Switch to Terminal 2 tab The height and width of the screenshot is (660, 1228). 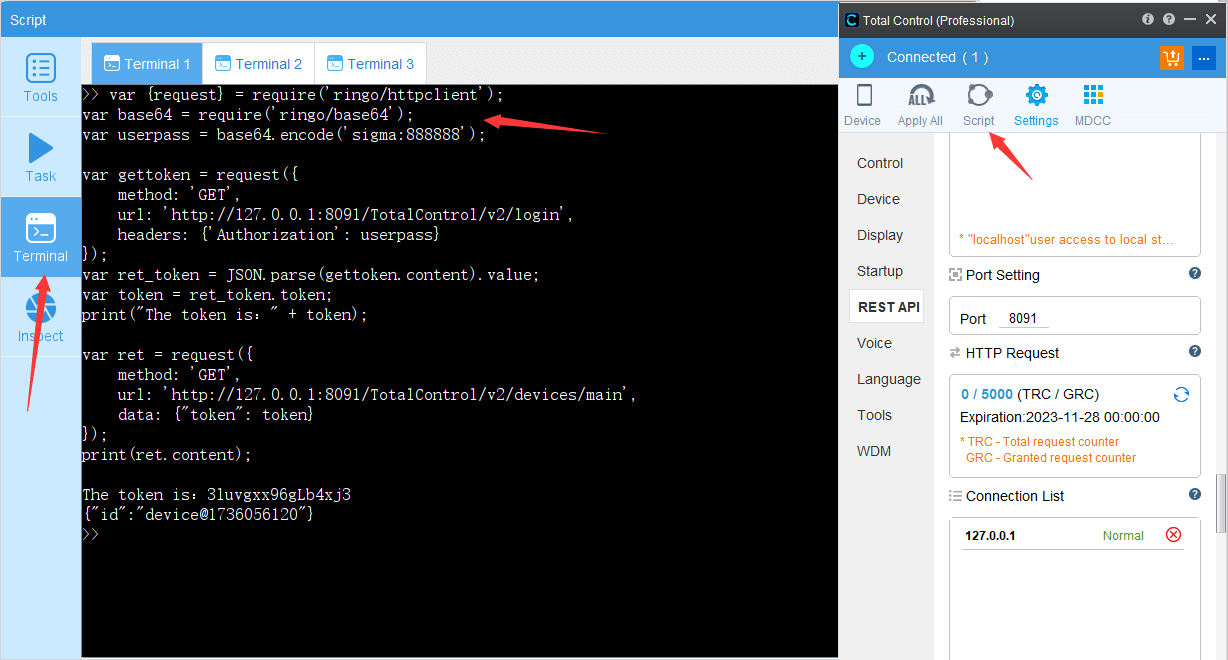point(258,64)
